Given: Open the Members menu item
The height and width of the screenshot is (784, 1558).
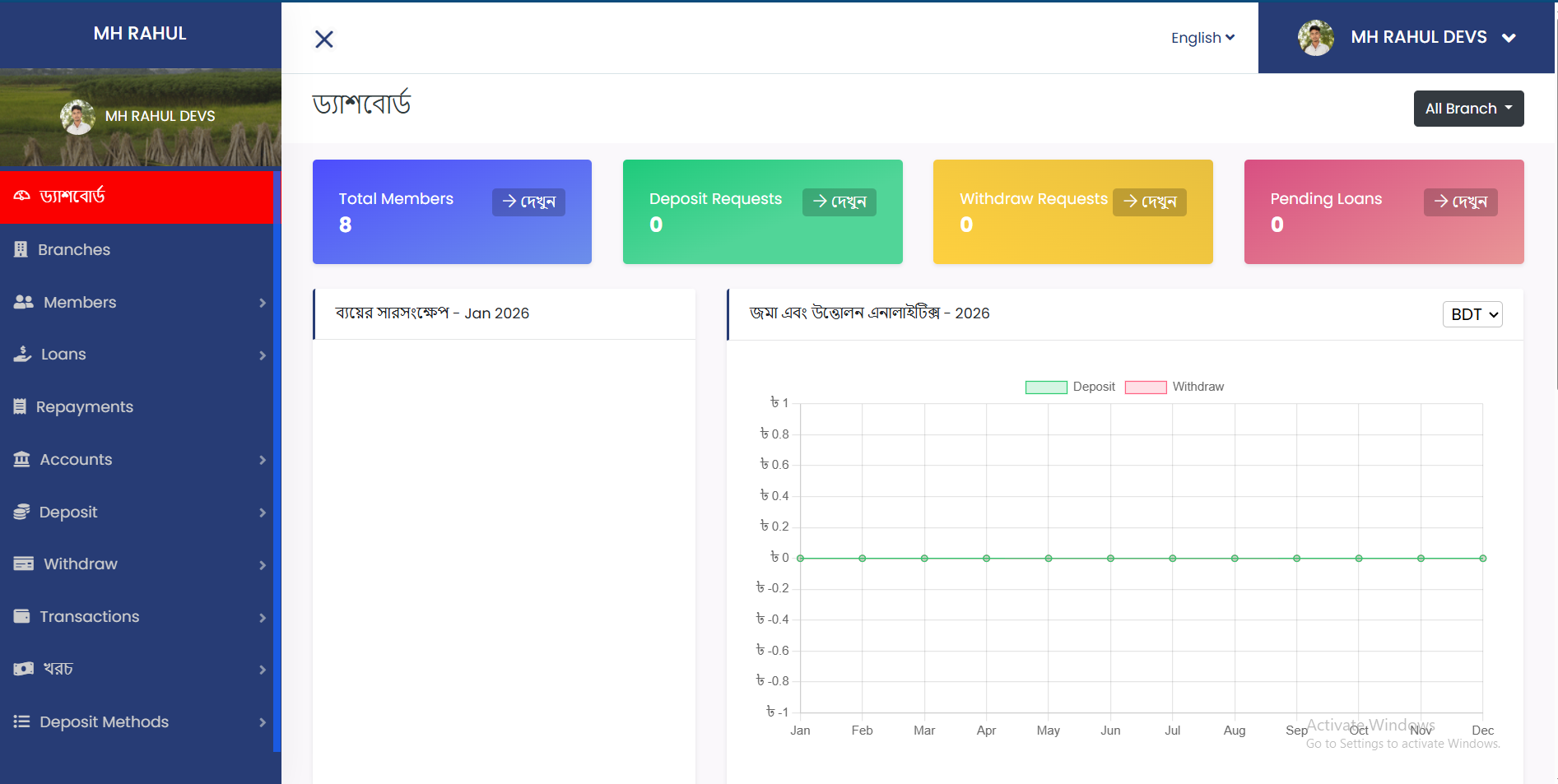Looking at the screenshot, I should (137, 302).
